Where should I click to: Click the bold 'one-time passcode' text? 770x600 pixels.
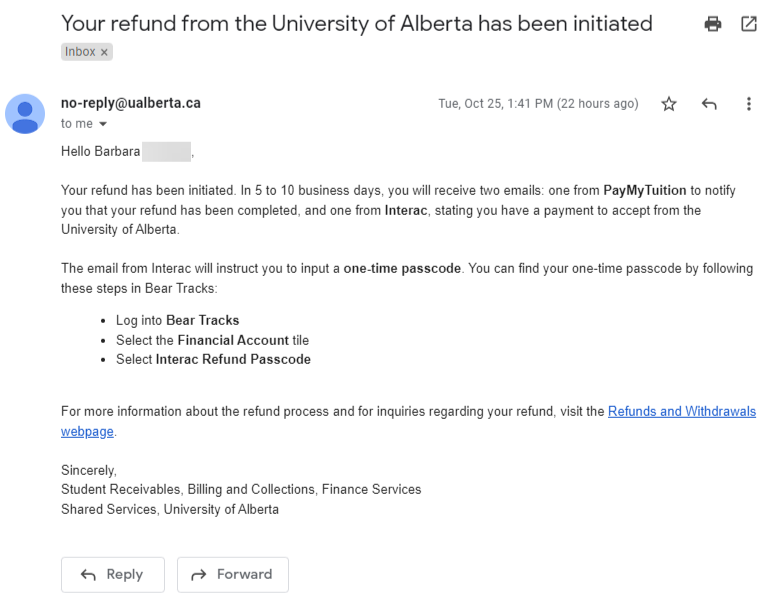tap(402, 268)
